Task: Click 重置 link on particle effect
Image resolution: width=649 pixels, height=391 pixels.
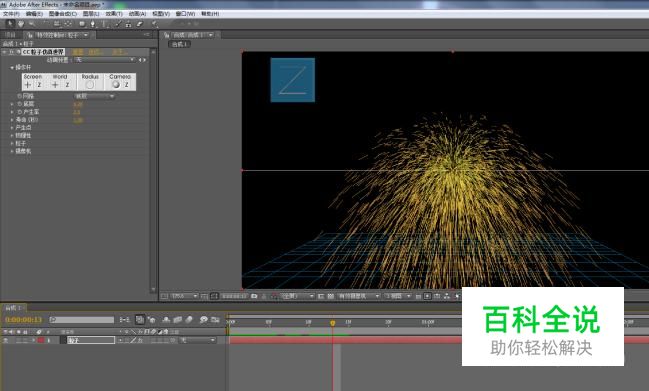Action: tap(78, 52)
